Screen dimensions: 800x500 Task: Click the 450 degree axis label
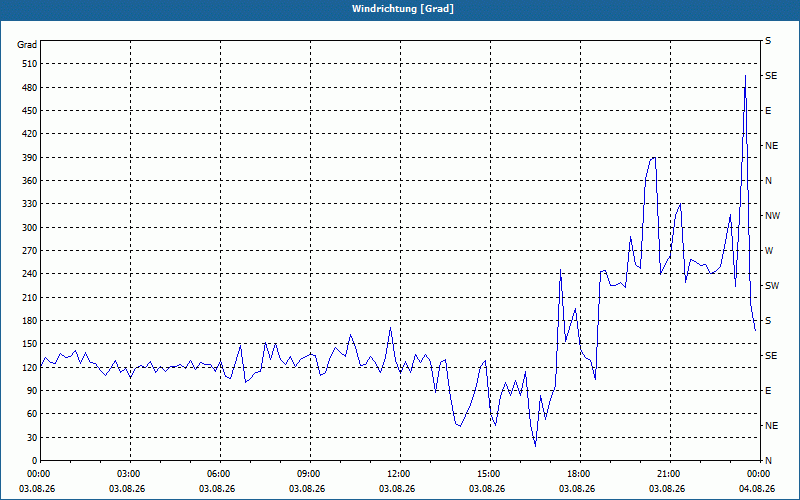coord(31,111)
